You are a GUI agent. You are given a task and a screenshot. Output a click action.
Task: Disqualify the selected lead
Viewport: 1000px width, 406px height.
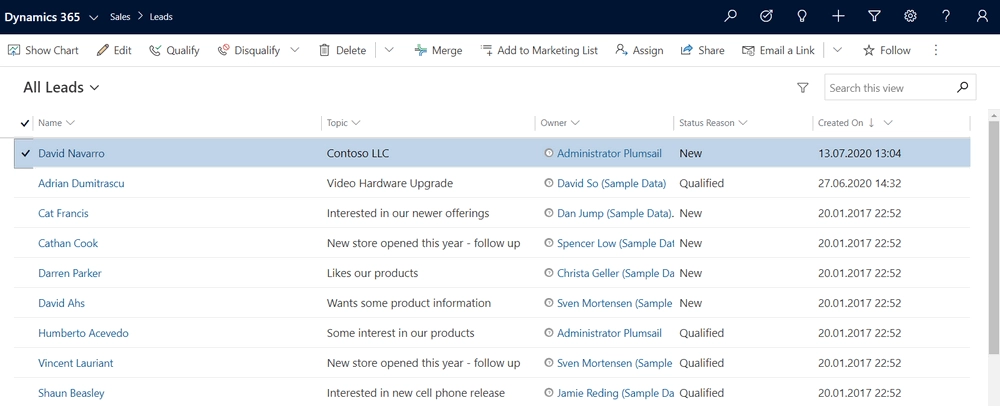click(249, 50)
